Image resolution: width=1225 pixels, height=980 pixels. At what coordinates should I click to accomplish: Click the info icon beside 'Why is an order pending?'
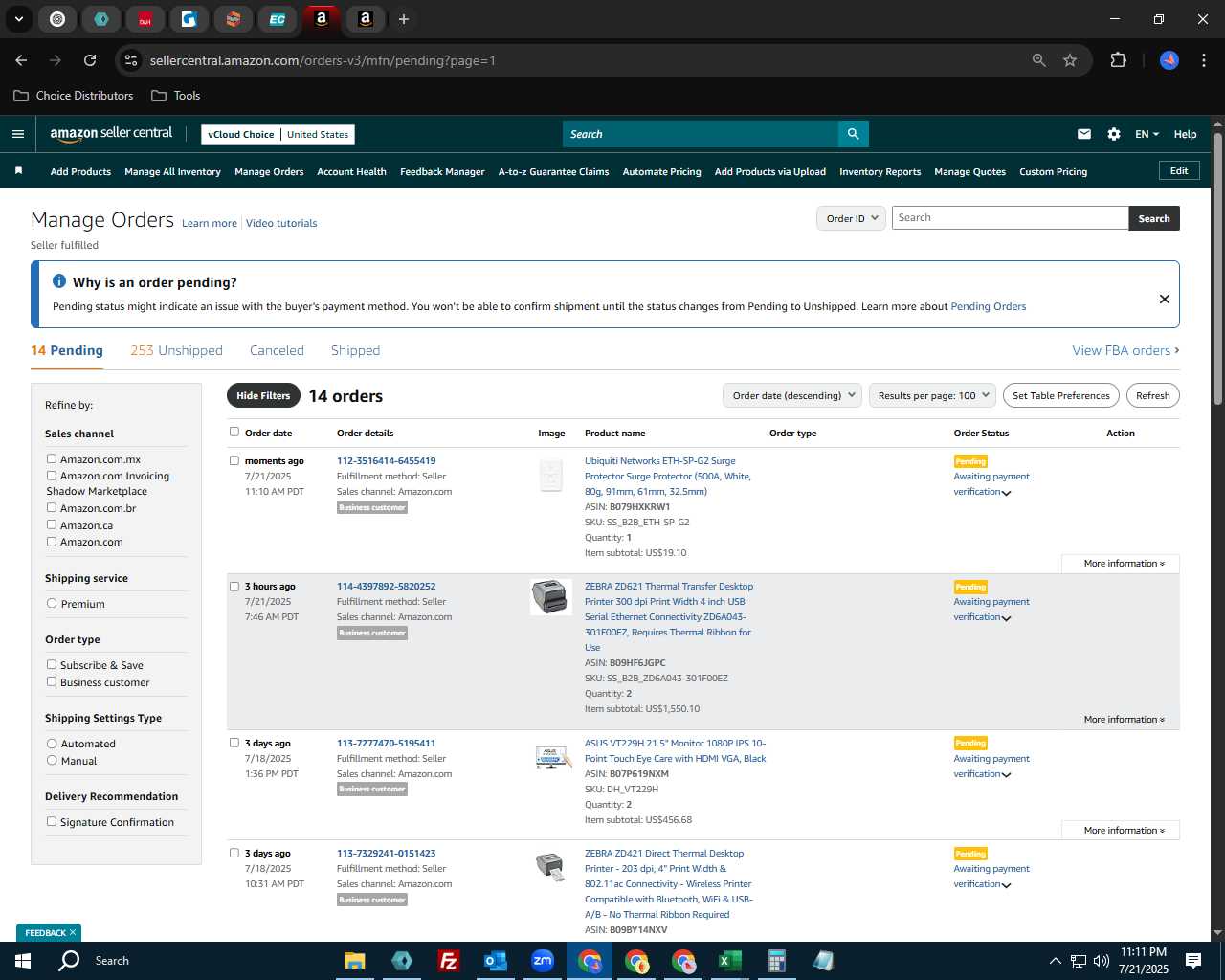pos(59,281)
